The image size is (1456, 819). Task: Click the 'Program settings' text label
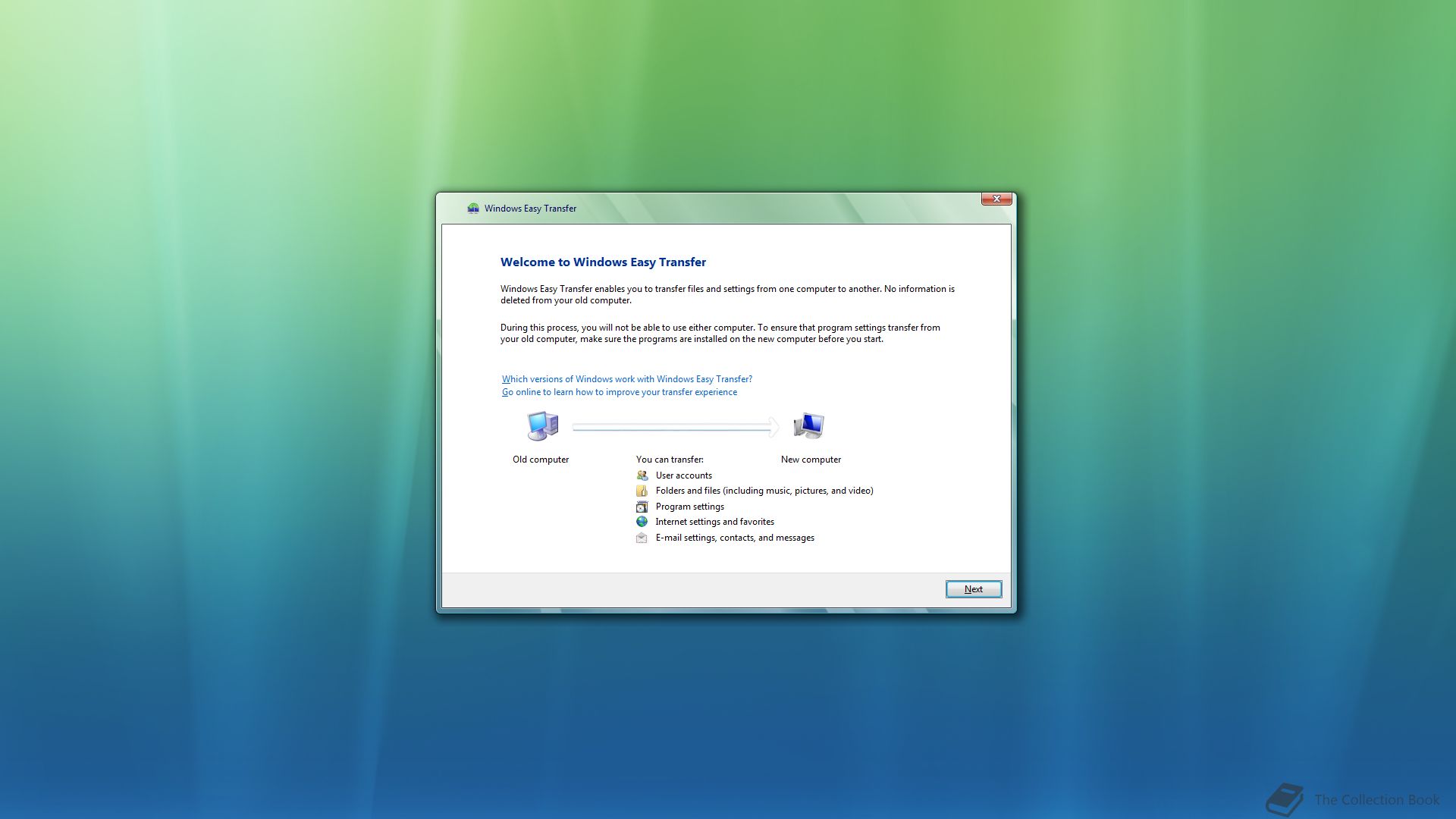(689, 507)
